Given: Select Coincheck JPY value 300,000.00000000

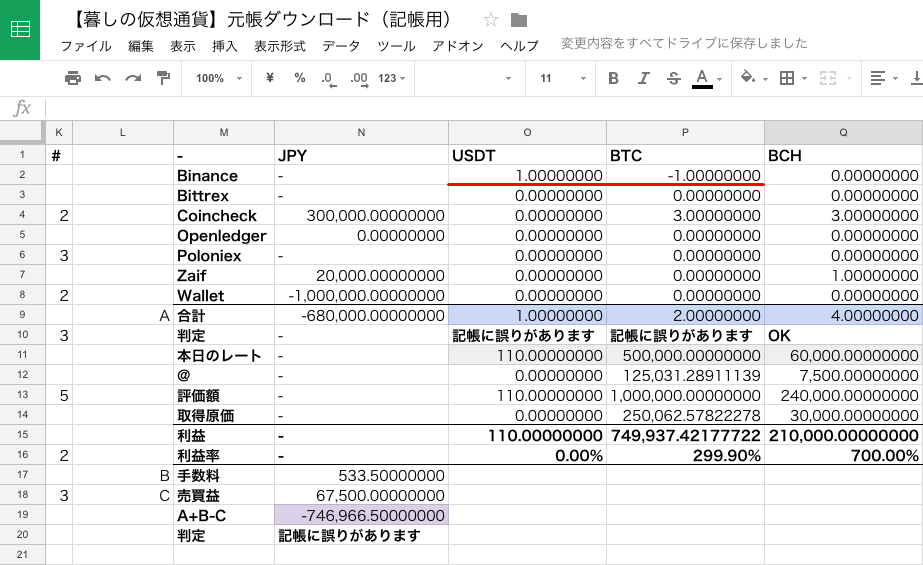Looking at the screenshot, I should [x=361, y=215].
